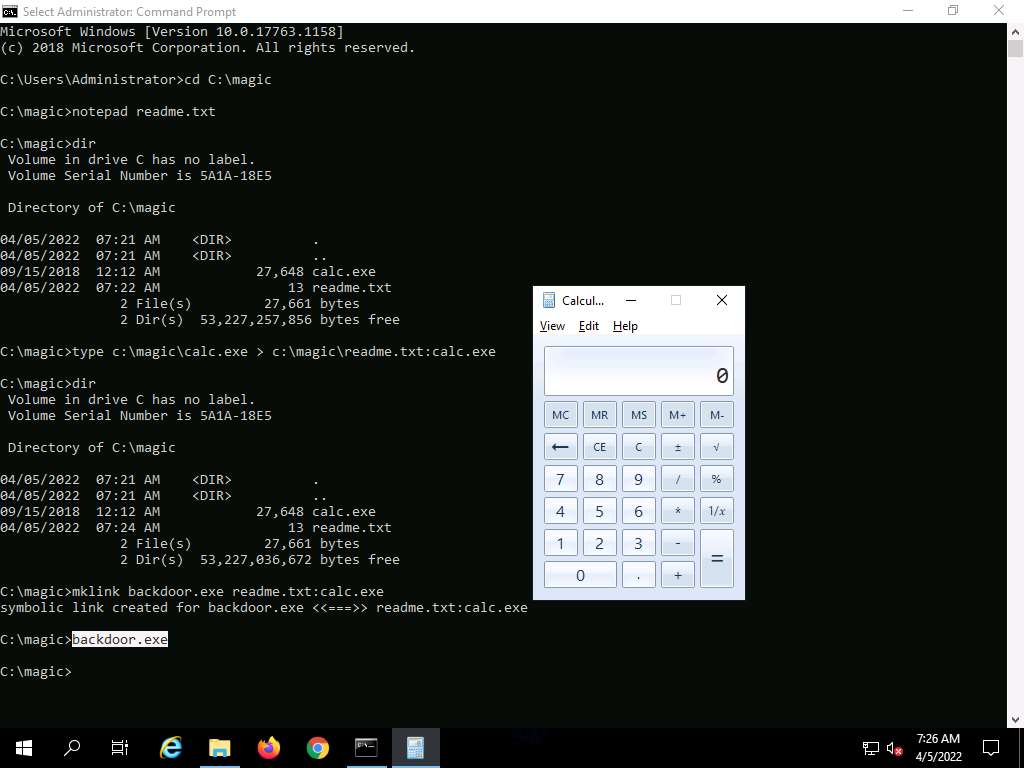Viewport: 1024px width, 768px height.
Task: Open taskbar search magnifier
Action: pyautogui.click(x=72, y=747)
